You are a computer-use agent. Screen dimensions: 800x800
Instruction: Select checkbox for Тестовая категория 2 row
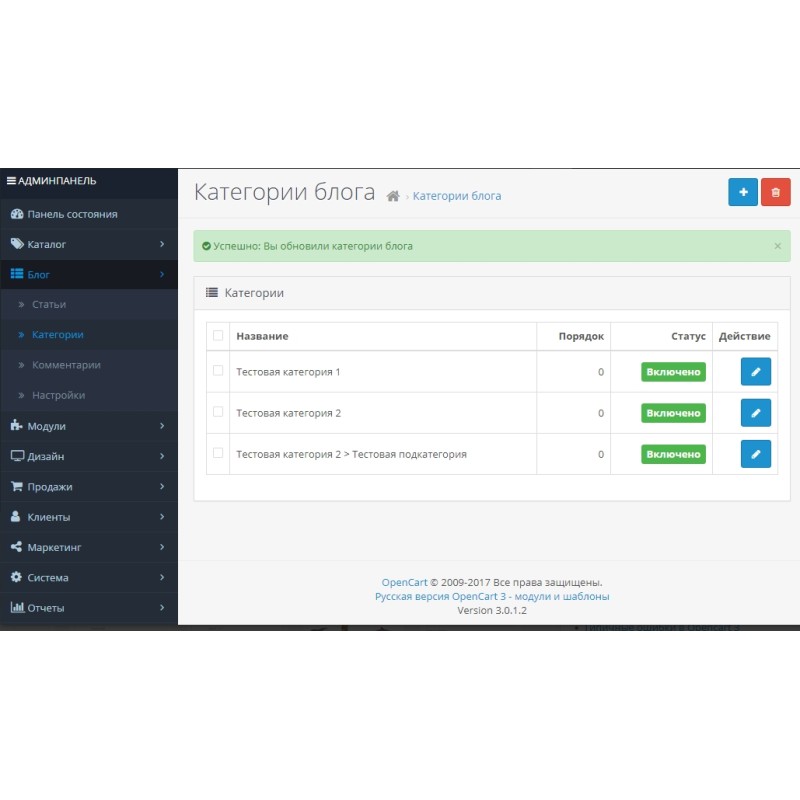pyautogui.click(x=218, y=412)
